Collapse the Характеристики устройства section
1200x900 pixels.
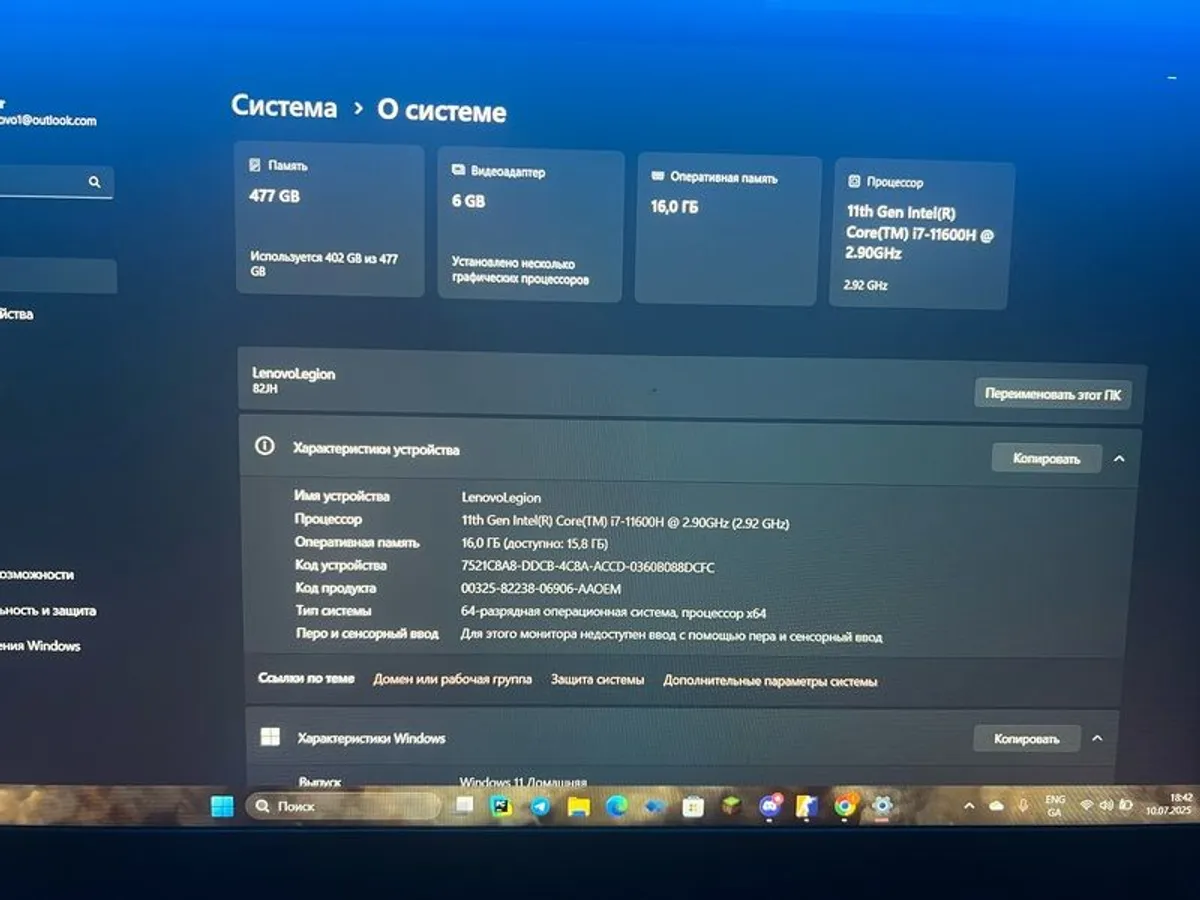(x=1119, y=459)
